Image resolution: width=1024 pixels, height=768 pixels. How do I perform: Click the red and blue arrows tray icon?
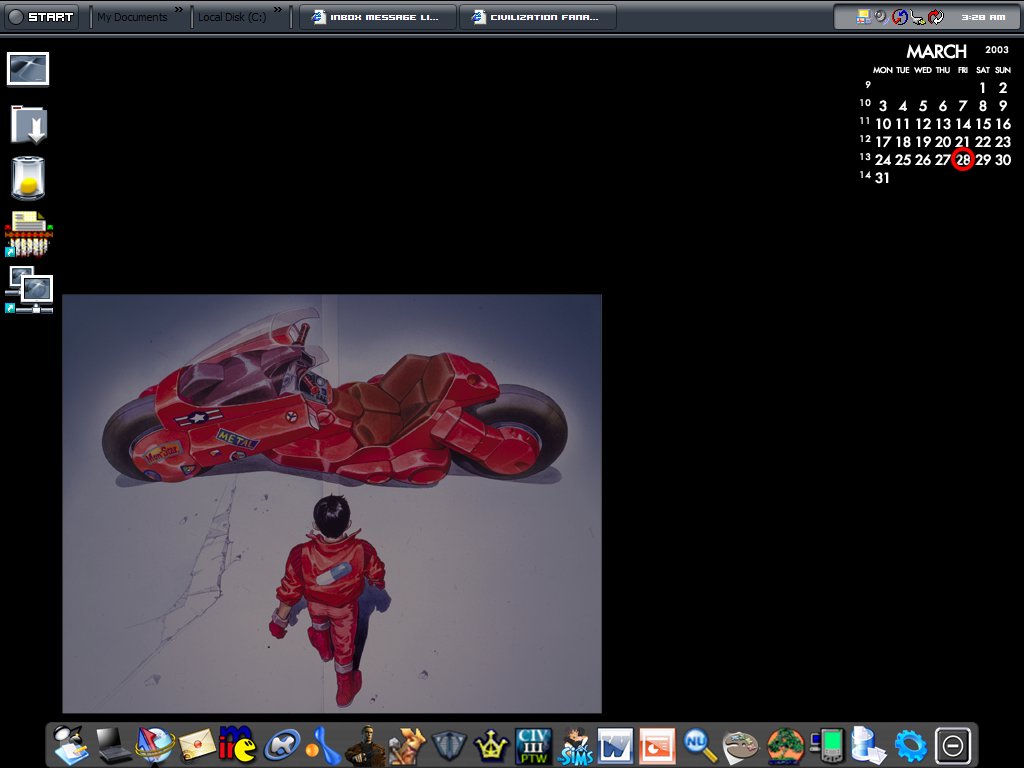point(900,17)
